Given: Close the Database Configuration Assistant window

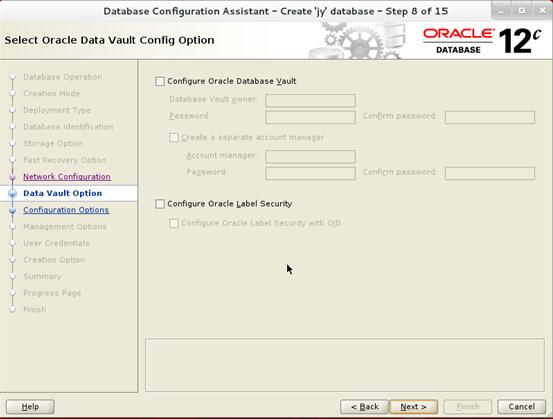Looking at the screenshot, I should 542,11.
